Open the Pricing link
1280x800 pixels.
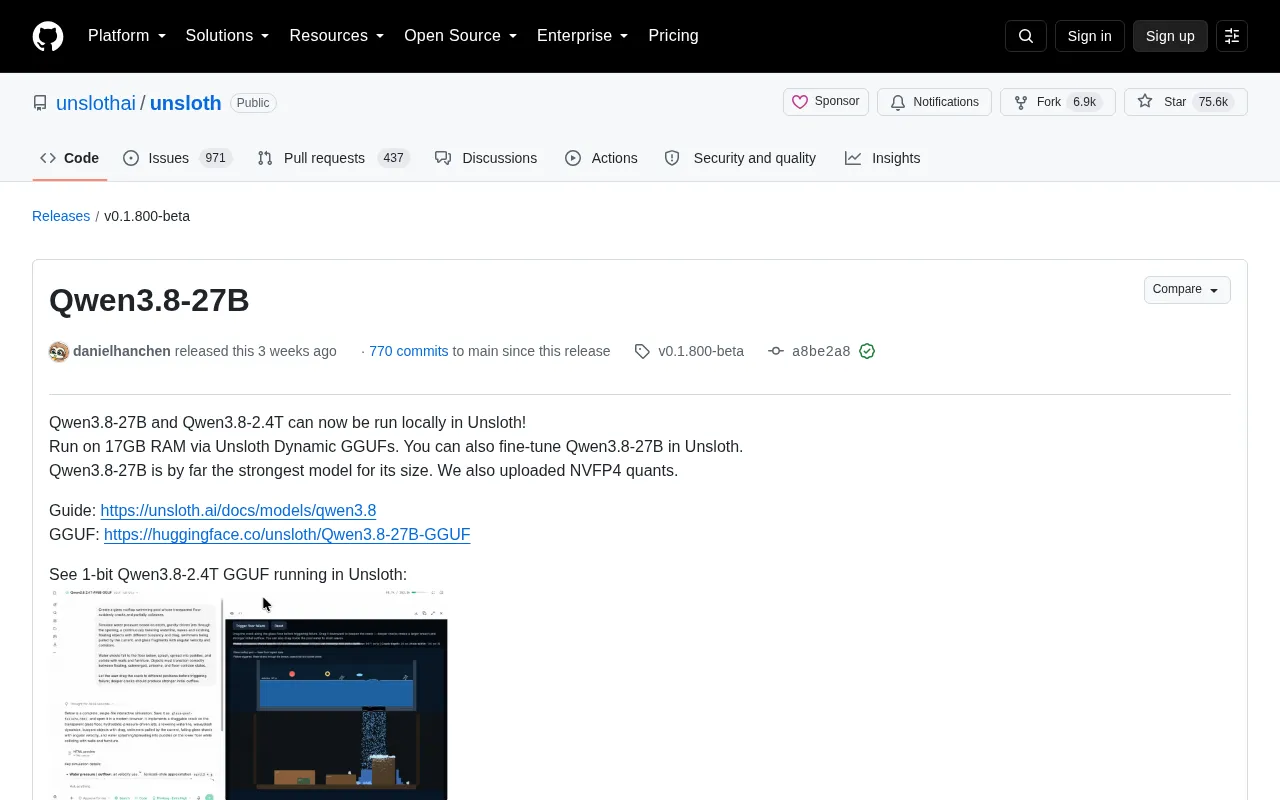pos(673,36)
